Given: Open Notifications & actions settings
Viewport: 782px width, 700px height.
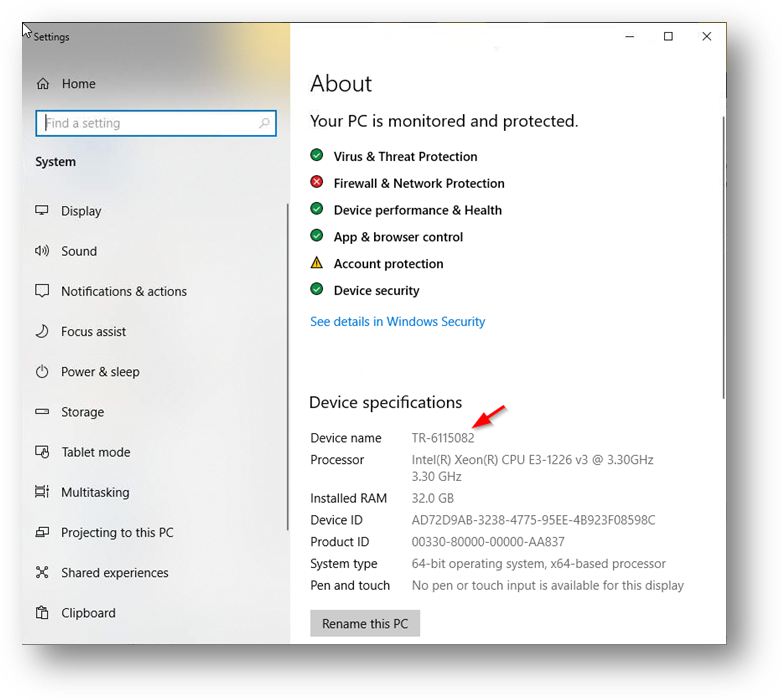Looking at the screenshot, I should (123, 292).
